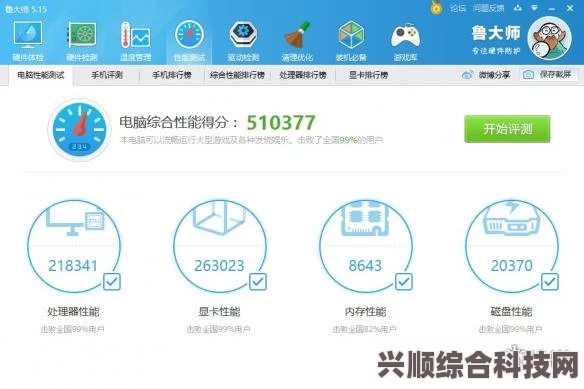Uncheck the 处理器性能 test checkbox
The height and width of the screenshot is (389, 584).
[112, 281]
